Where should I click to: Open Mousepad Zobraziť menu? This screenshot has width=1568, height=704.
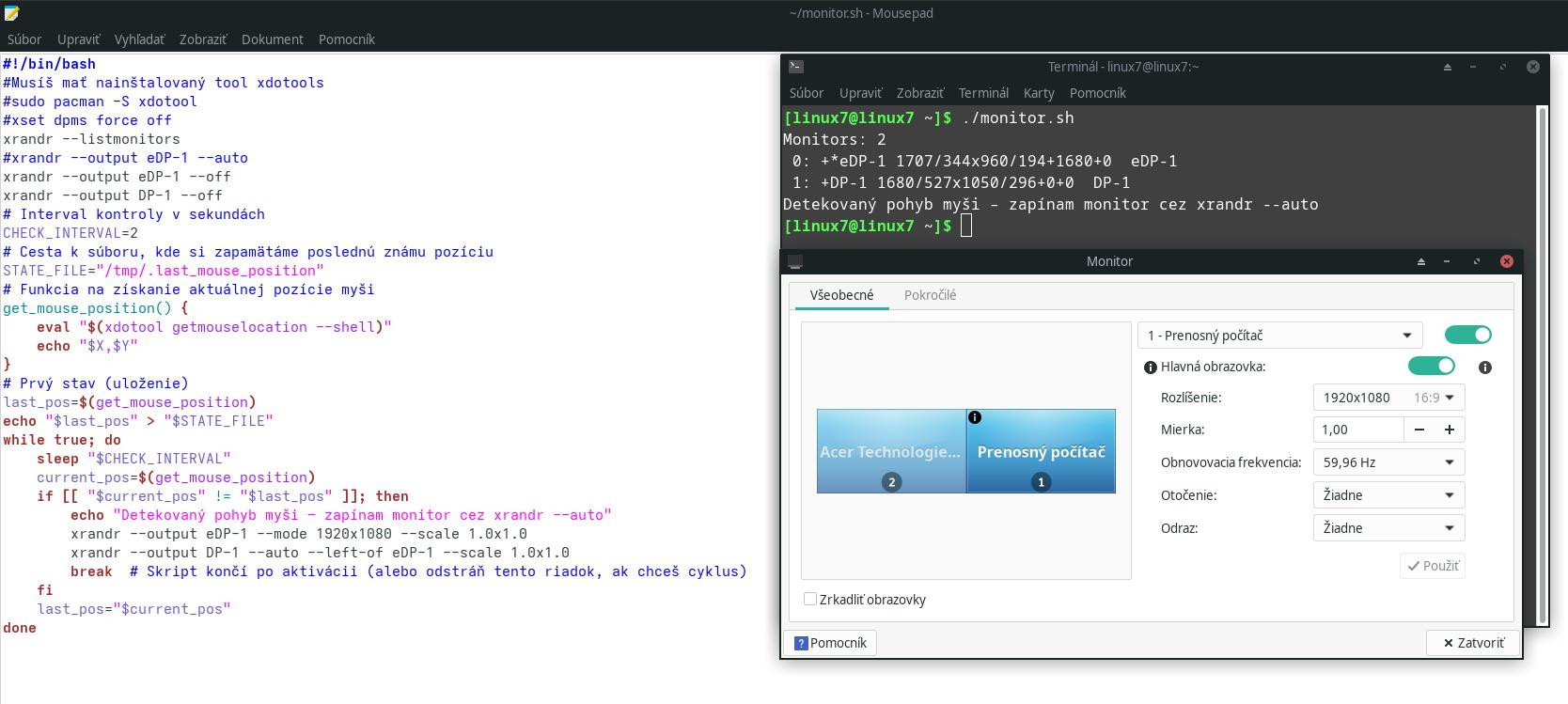203,39
